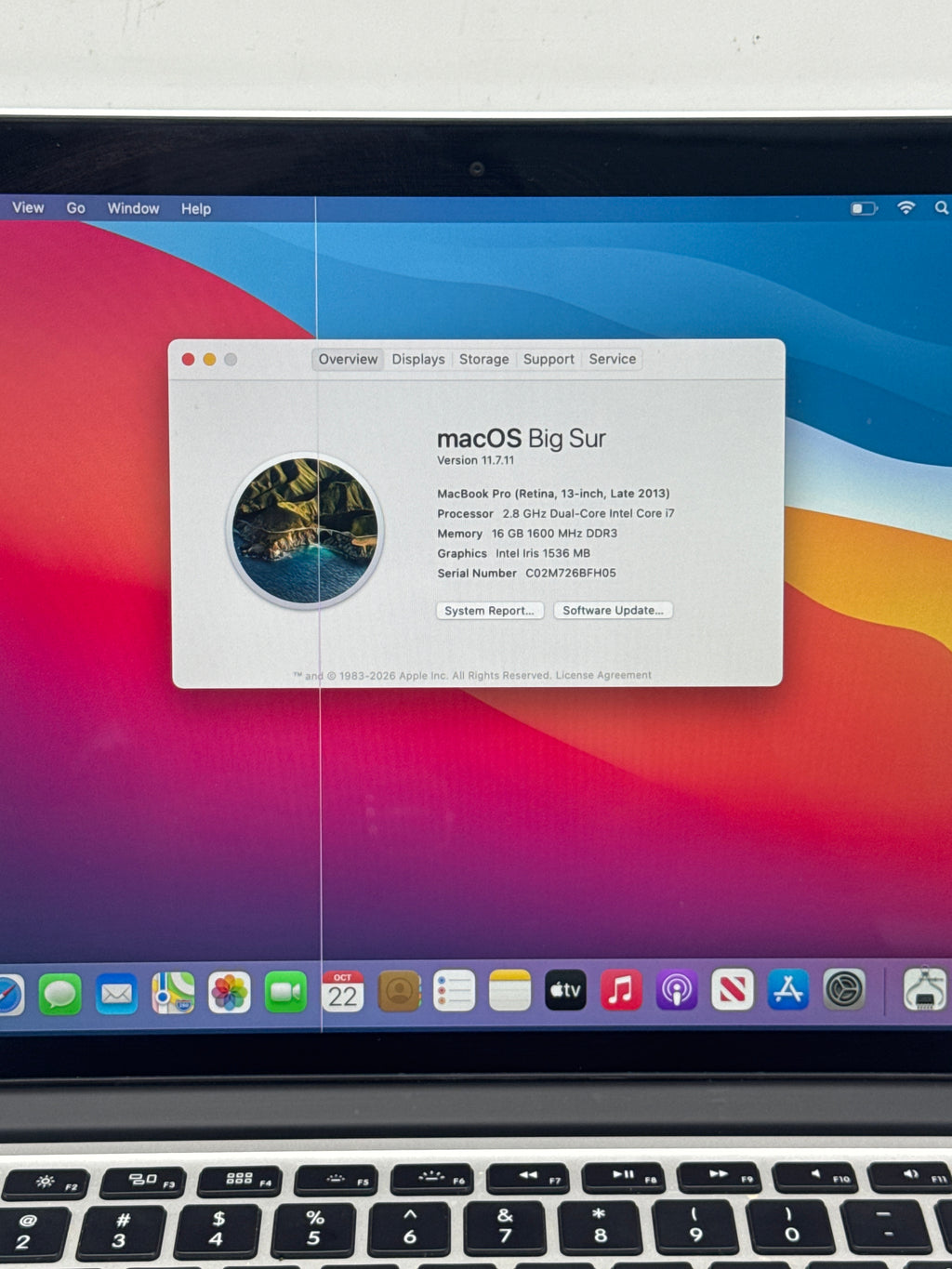The height and width of the screenshot is (1269, 952).
Task: Click the 'macOS Big Sur' title
Action: (x=522, y=438)
